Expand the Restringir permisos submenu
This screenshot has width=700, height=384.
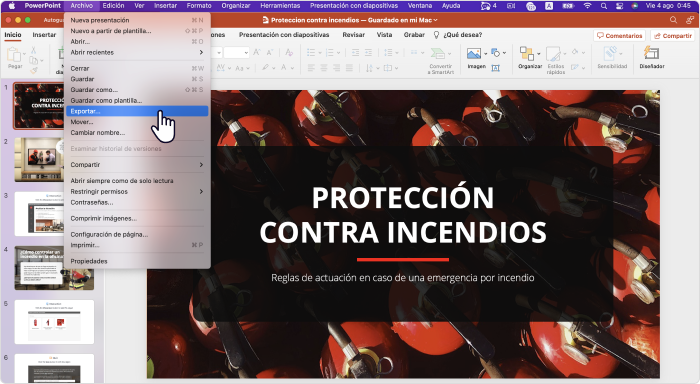[201, 192]
